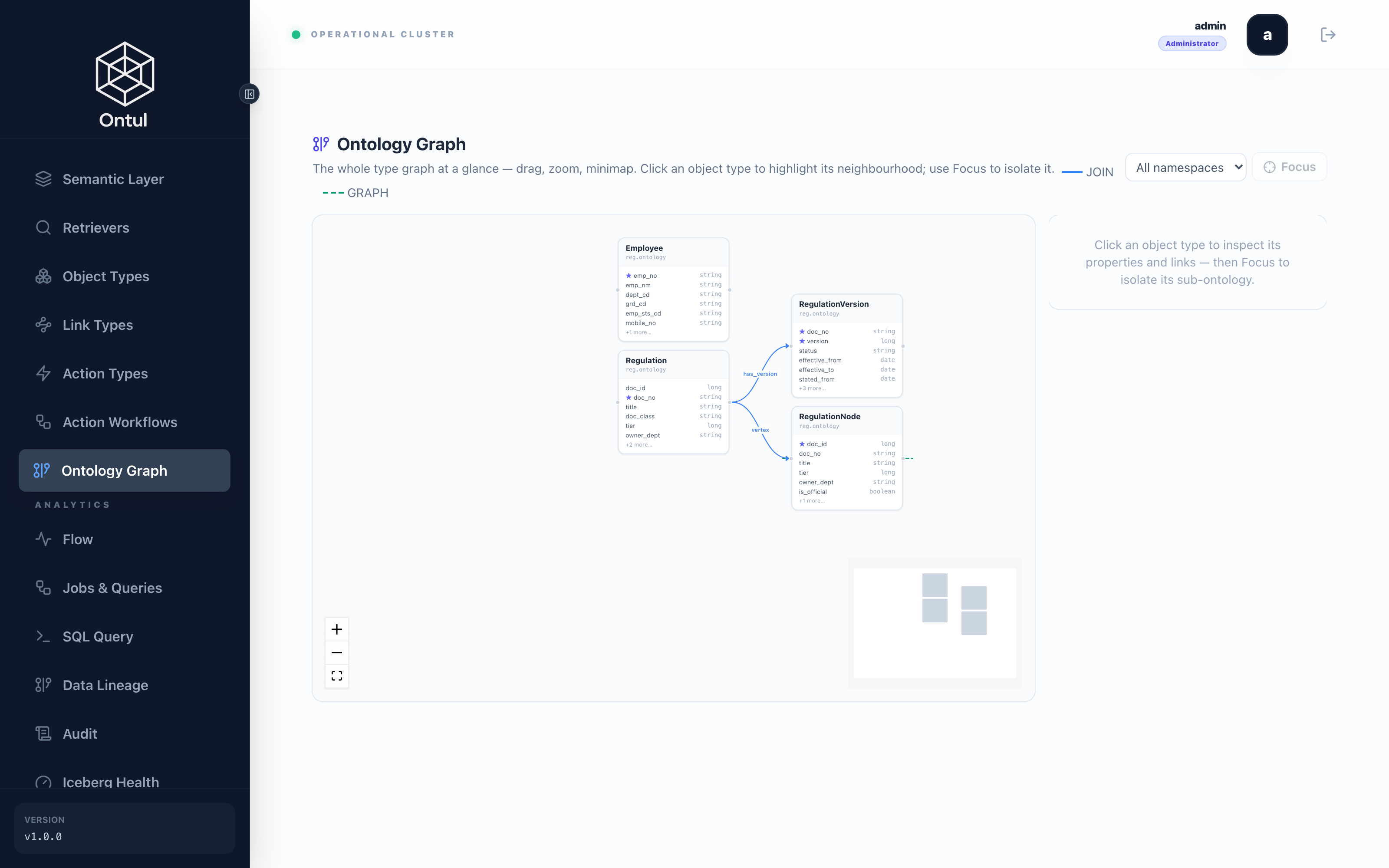This screenshot has height=868, width=1389.
Task: Click the Ontul cube logo
Action: coord(125,73)
